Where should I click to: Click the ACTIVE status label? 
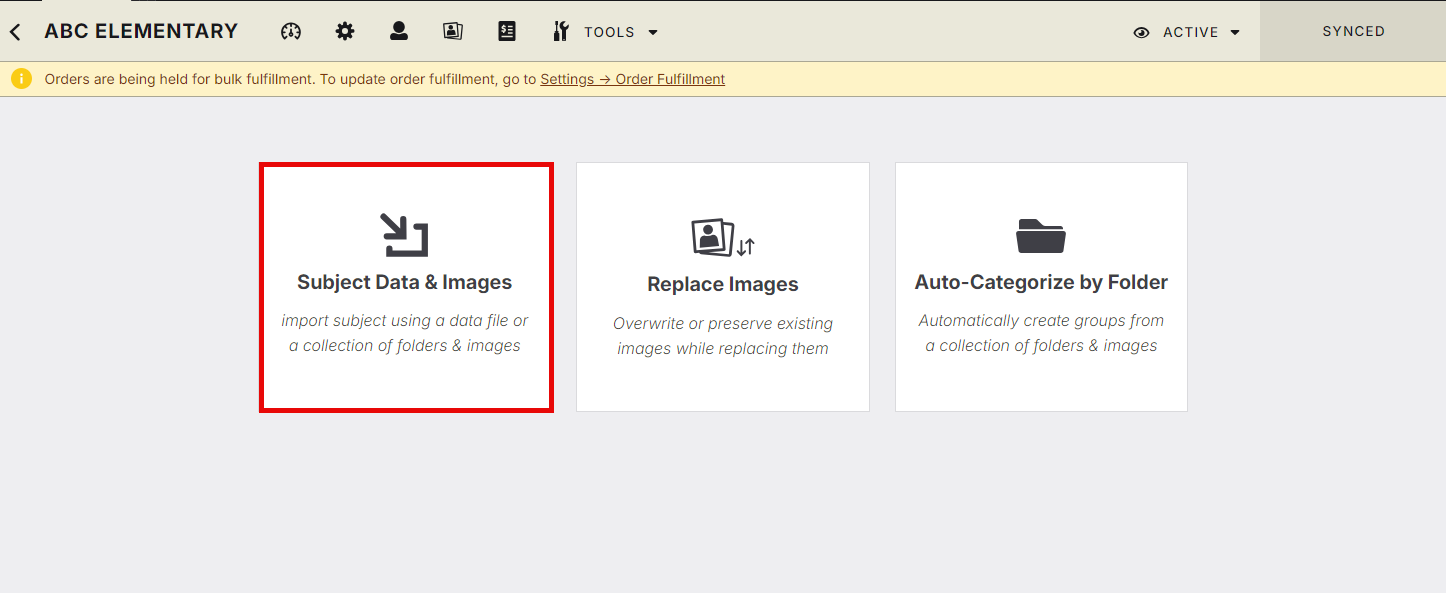point(1191,32)
